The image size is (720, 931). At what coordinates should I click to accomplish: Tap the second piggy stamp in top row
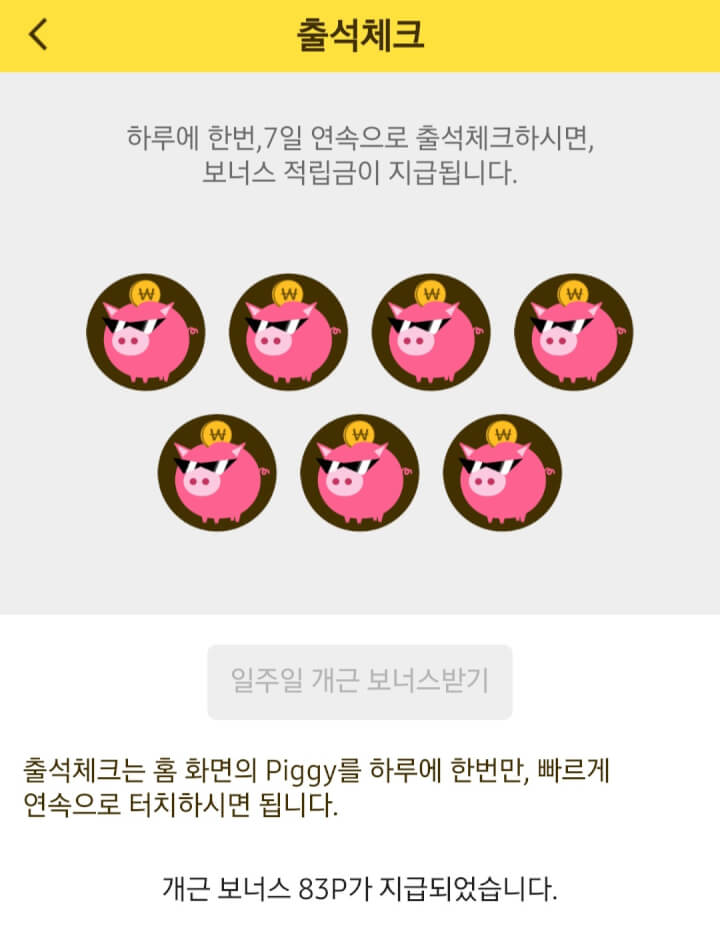tap(288, 332)
